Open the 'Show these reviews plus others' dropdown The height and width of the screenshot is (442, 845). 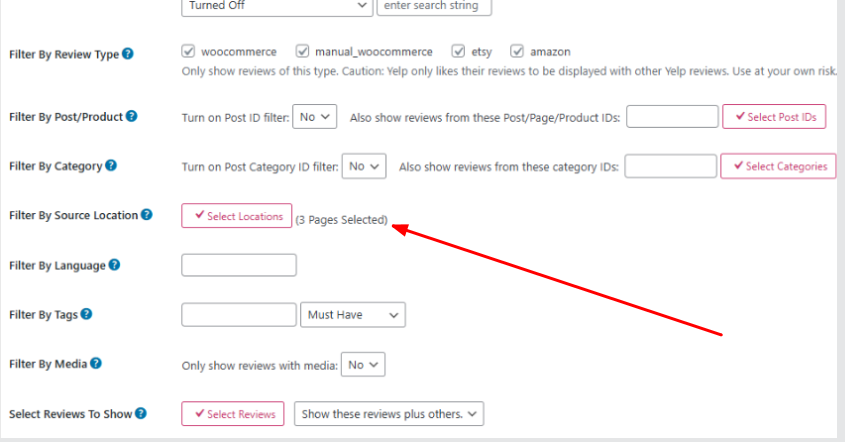(x=389, y=414)
